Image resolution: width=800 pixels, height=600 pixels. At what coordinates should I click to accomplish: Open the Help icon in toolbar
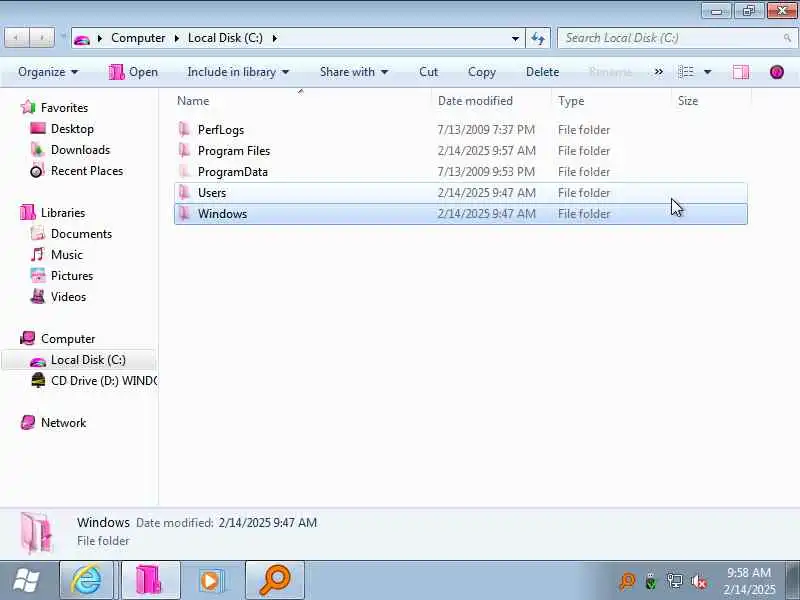[x=777, y=72]
